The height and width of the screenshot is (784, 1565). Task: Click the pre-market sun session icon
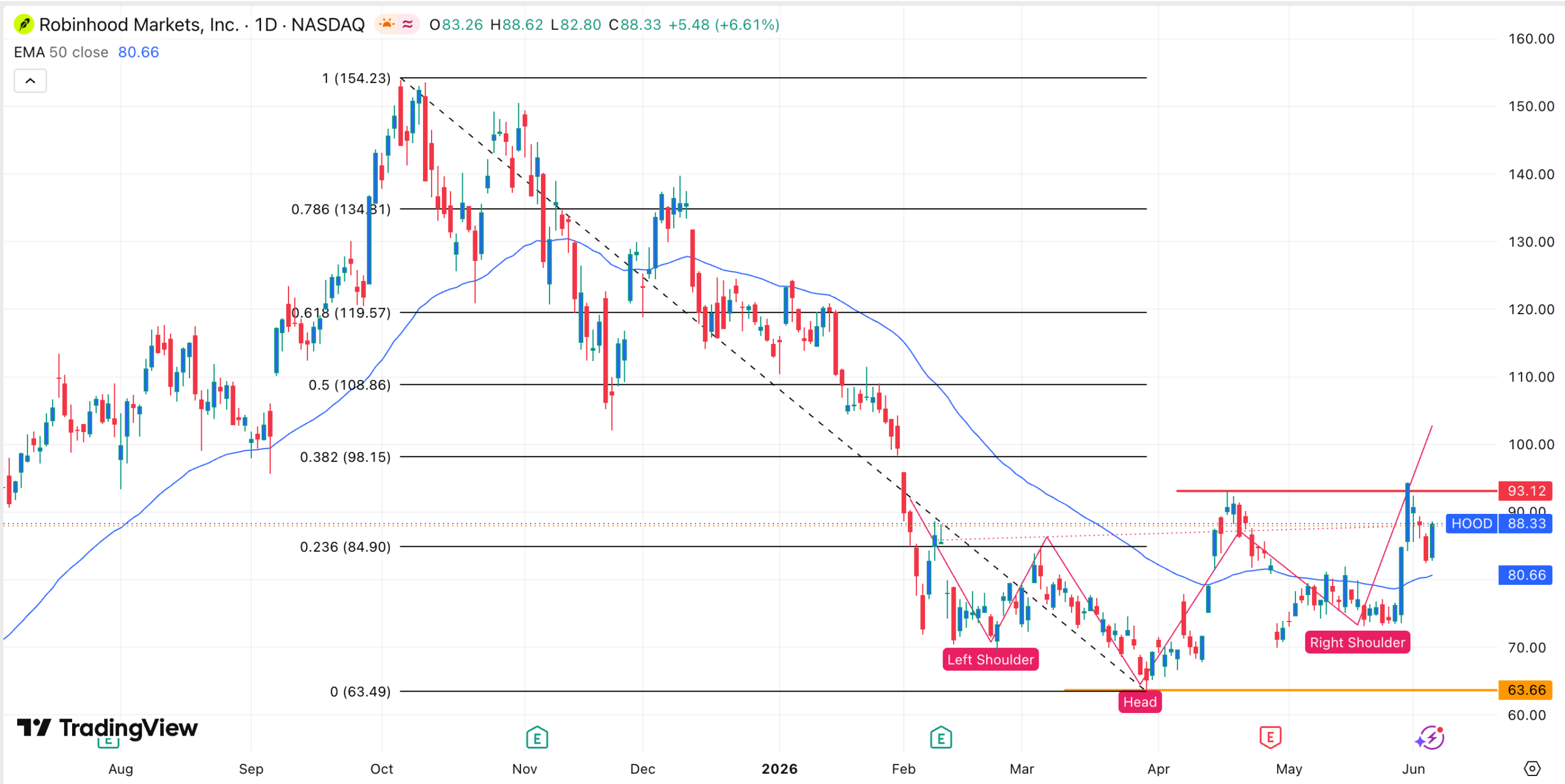point(387,24)
